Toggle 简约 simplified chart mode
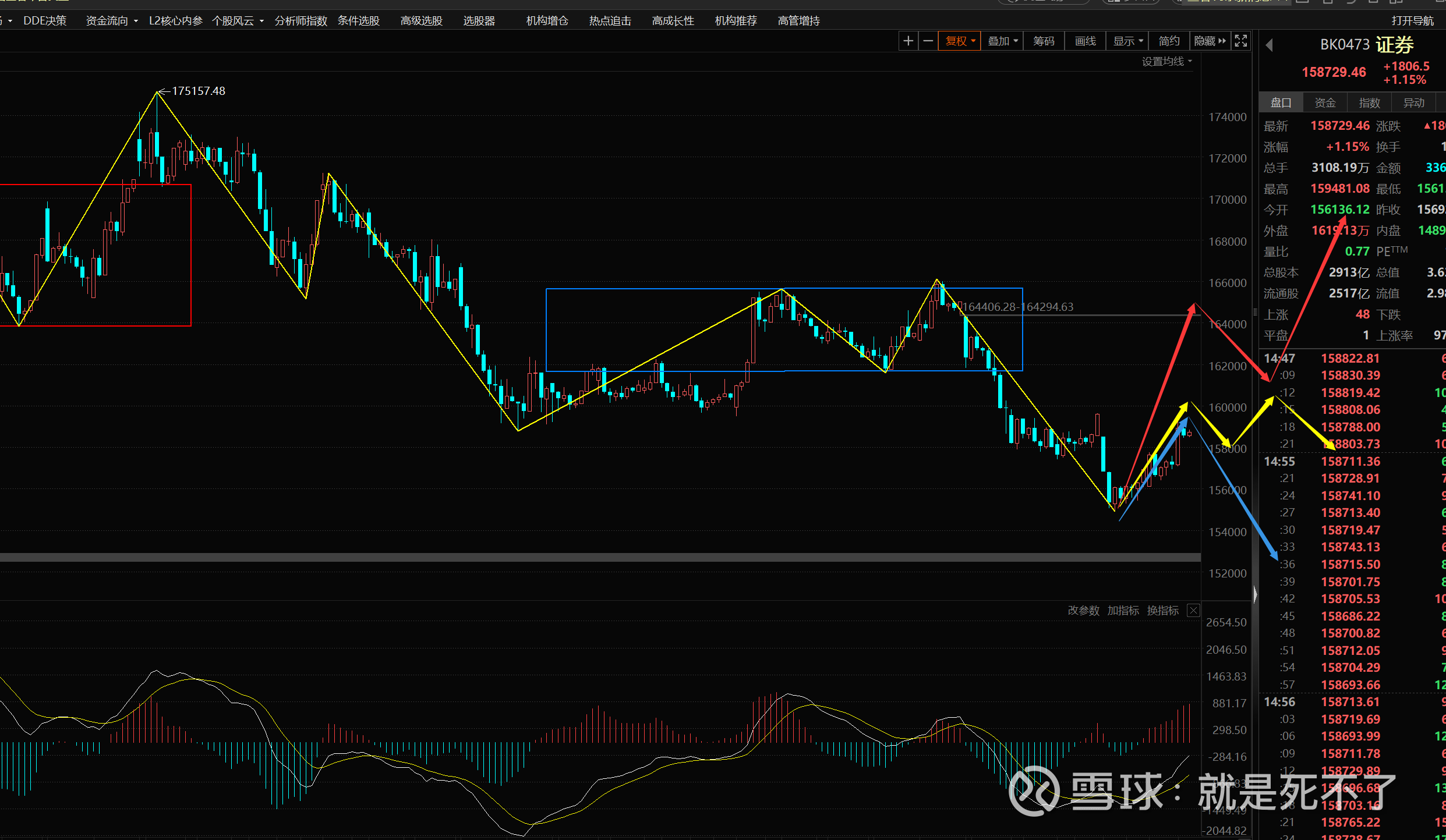This screenshot has height=840, width=1446. coord(1169,41)
